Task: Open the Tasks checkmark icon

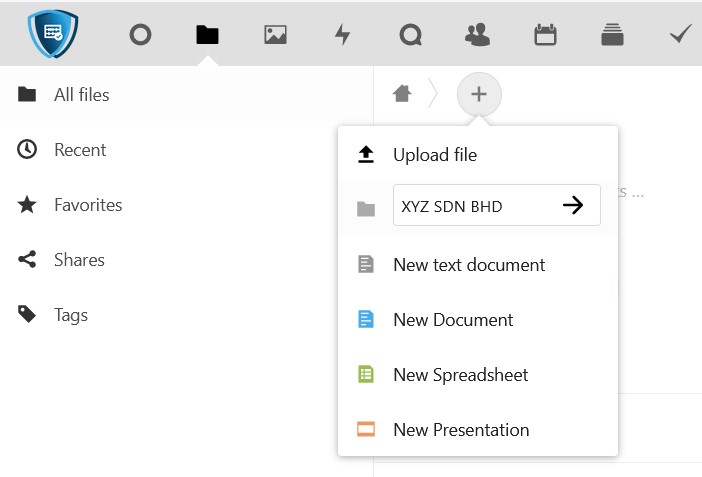Action: click(x=680, y=35)
